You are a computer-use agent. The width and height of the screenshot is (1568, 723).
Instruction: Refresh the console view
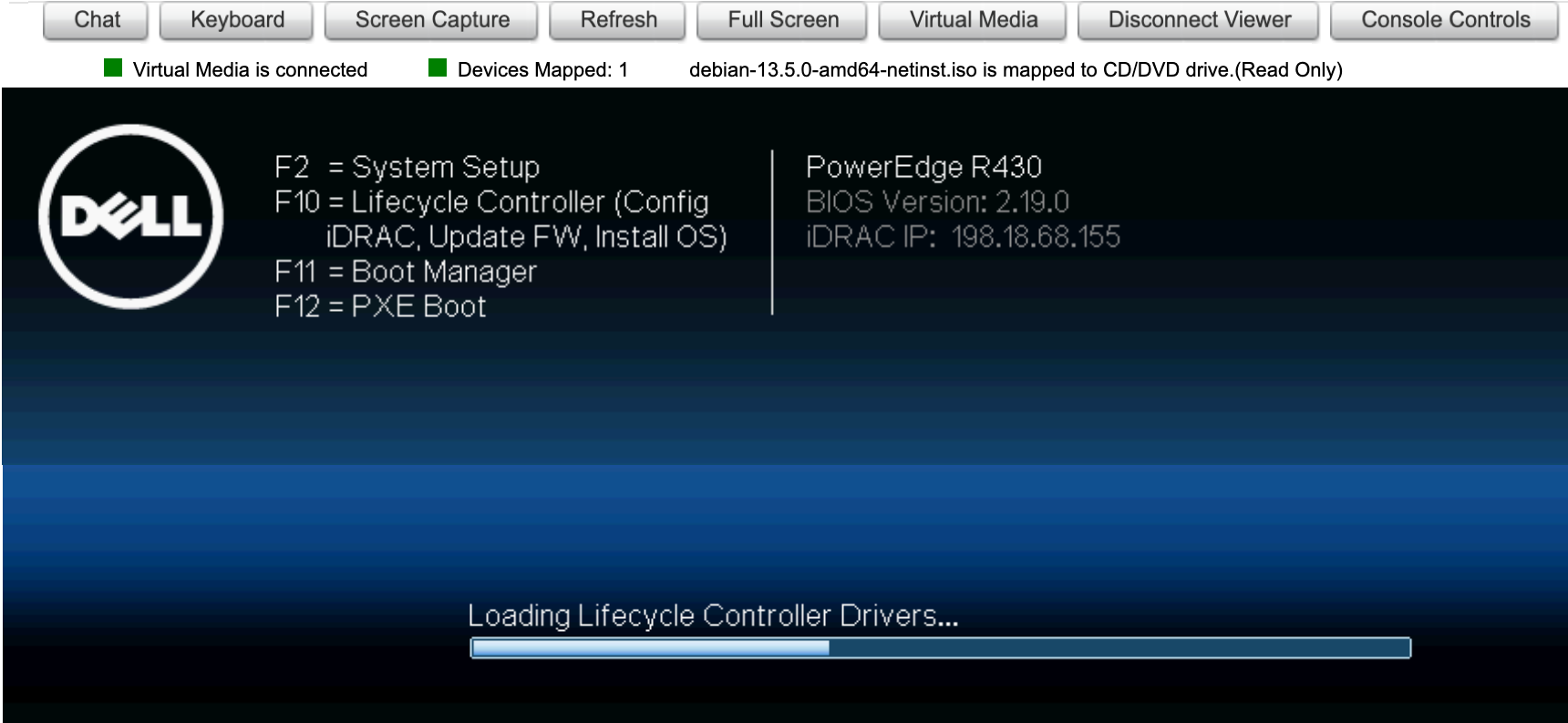pyautogui.click(x=617, y=20)
